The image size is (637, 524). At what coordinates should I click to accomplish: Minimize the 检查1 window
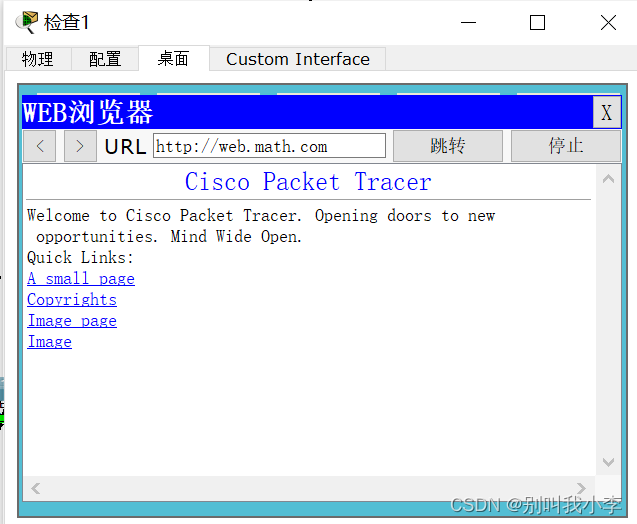[x=468, y=23]
